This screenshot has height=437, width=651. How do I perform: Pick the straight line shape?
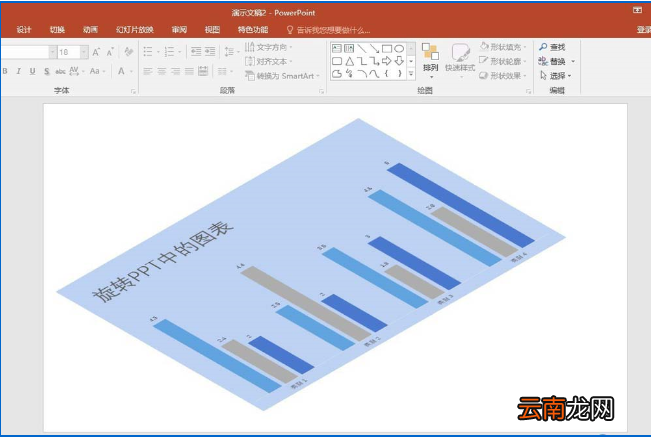tap(362, 49)
